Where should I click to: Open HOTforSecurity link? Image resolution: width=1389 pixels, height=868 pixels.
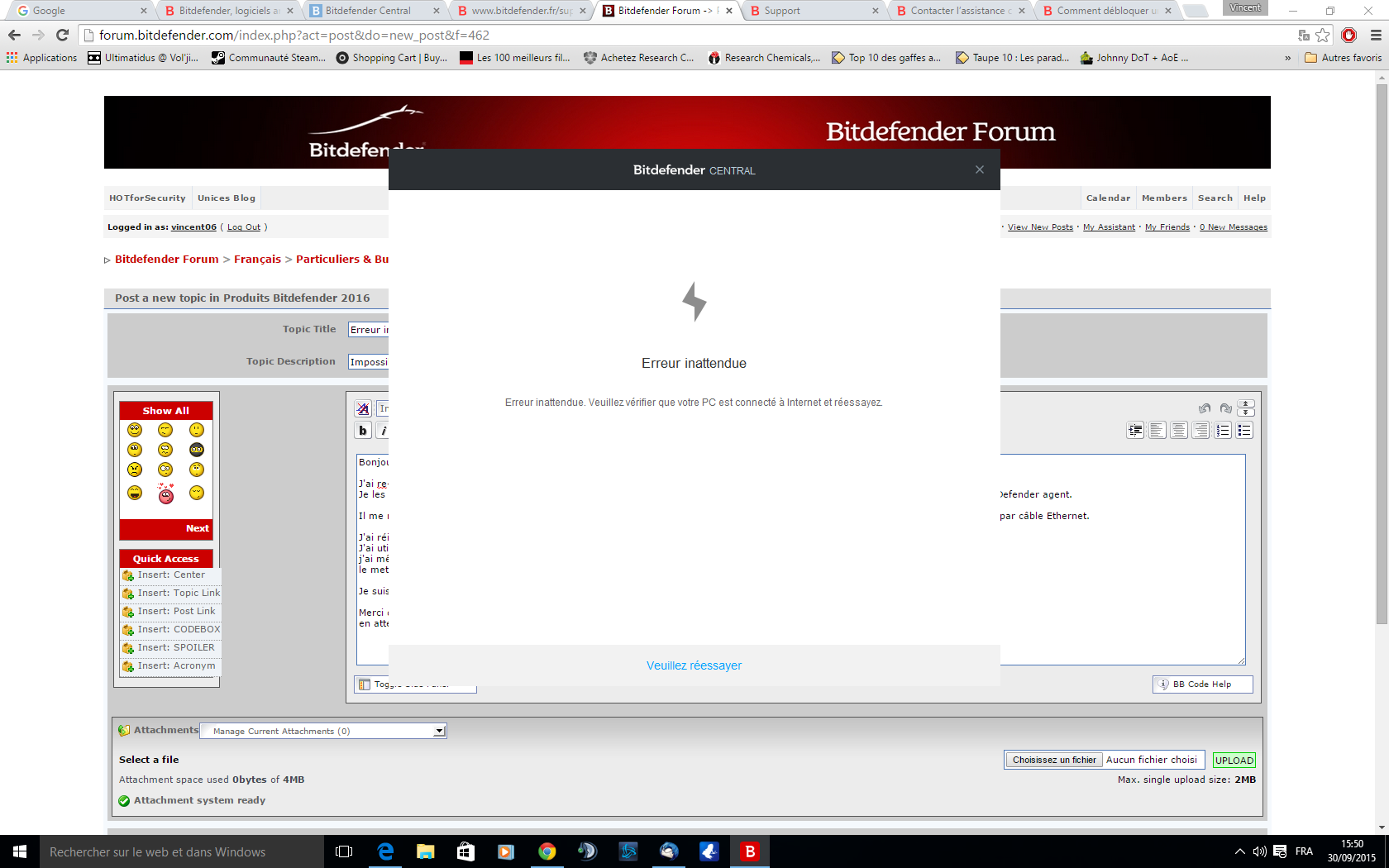pos(147,198)
